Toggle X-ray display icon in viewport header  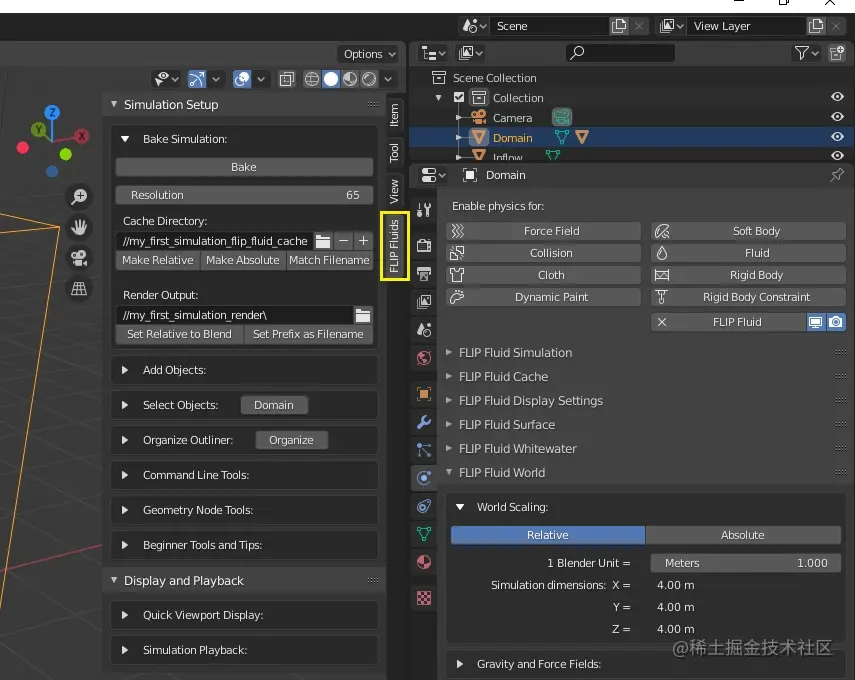coord(287,79)
